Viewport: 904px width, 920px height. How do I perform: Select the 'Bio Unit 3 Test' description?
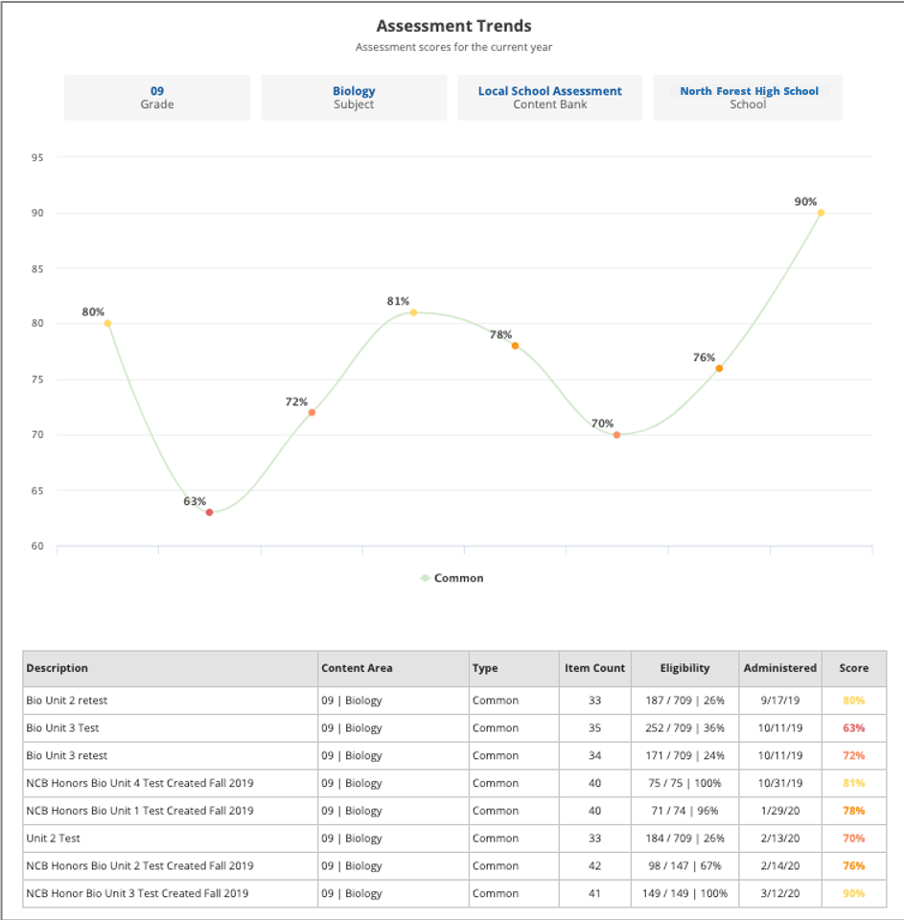click(x=63, y=728)
